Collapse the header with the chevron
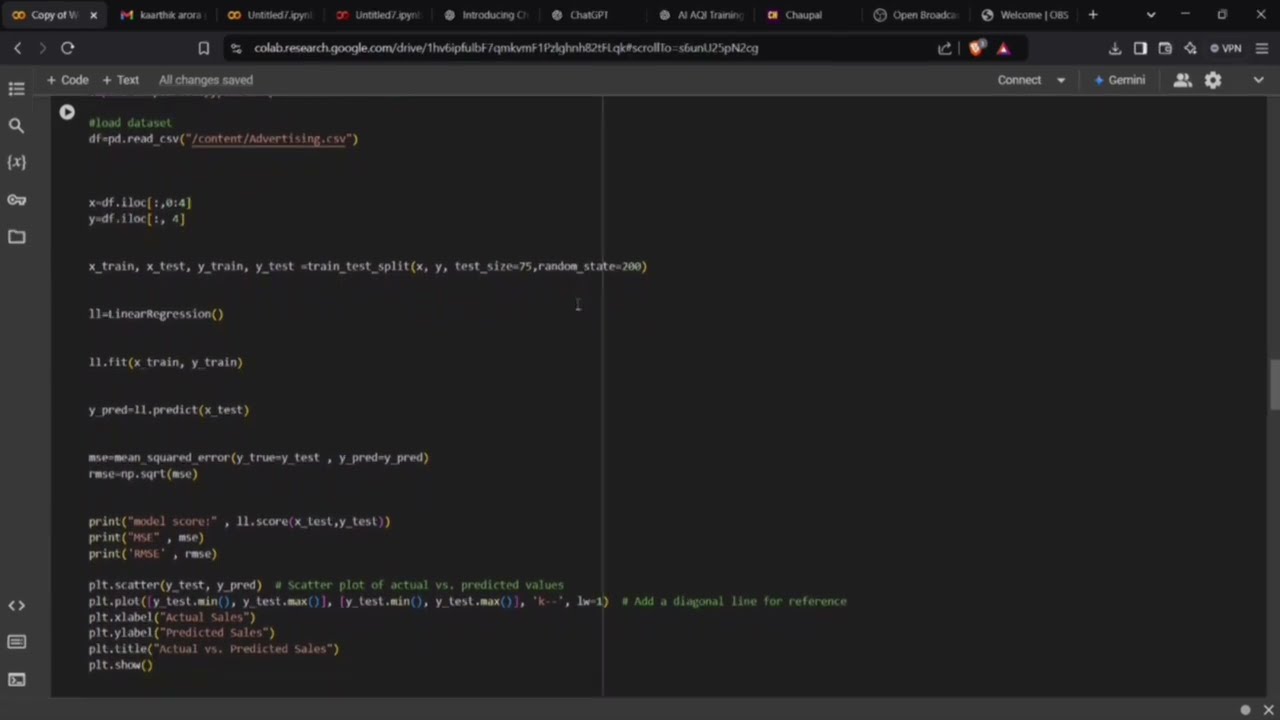The height and width of the screenshot is (720, 1280). coord(1258,80)
